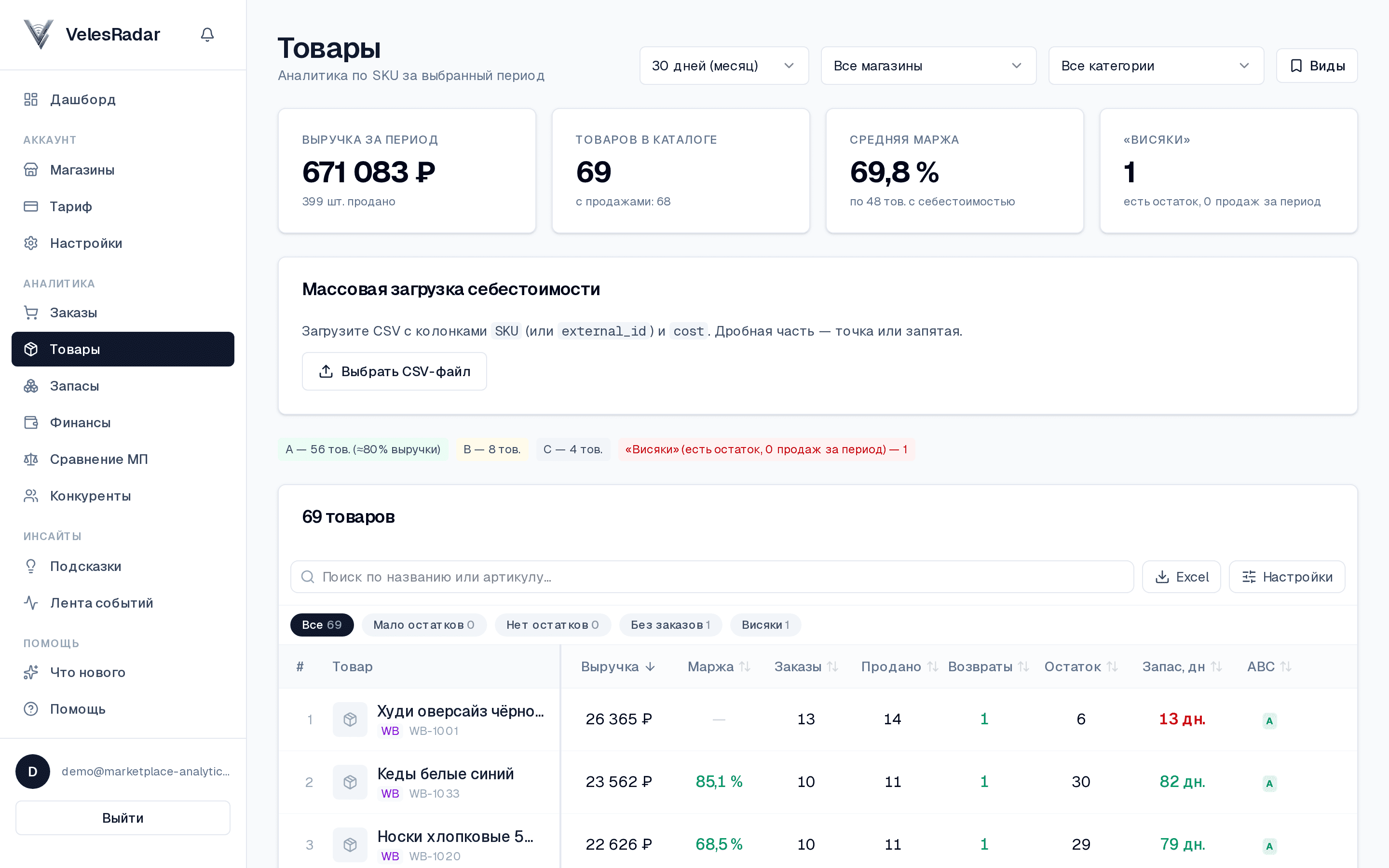Sort by the ABC column

1269,666
